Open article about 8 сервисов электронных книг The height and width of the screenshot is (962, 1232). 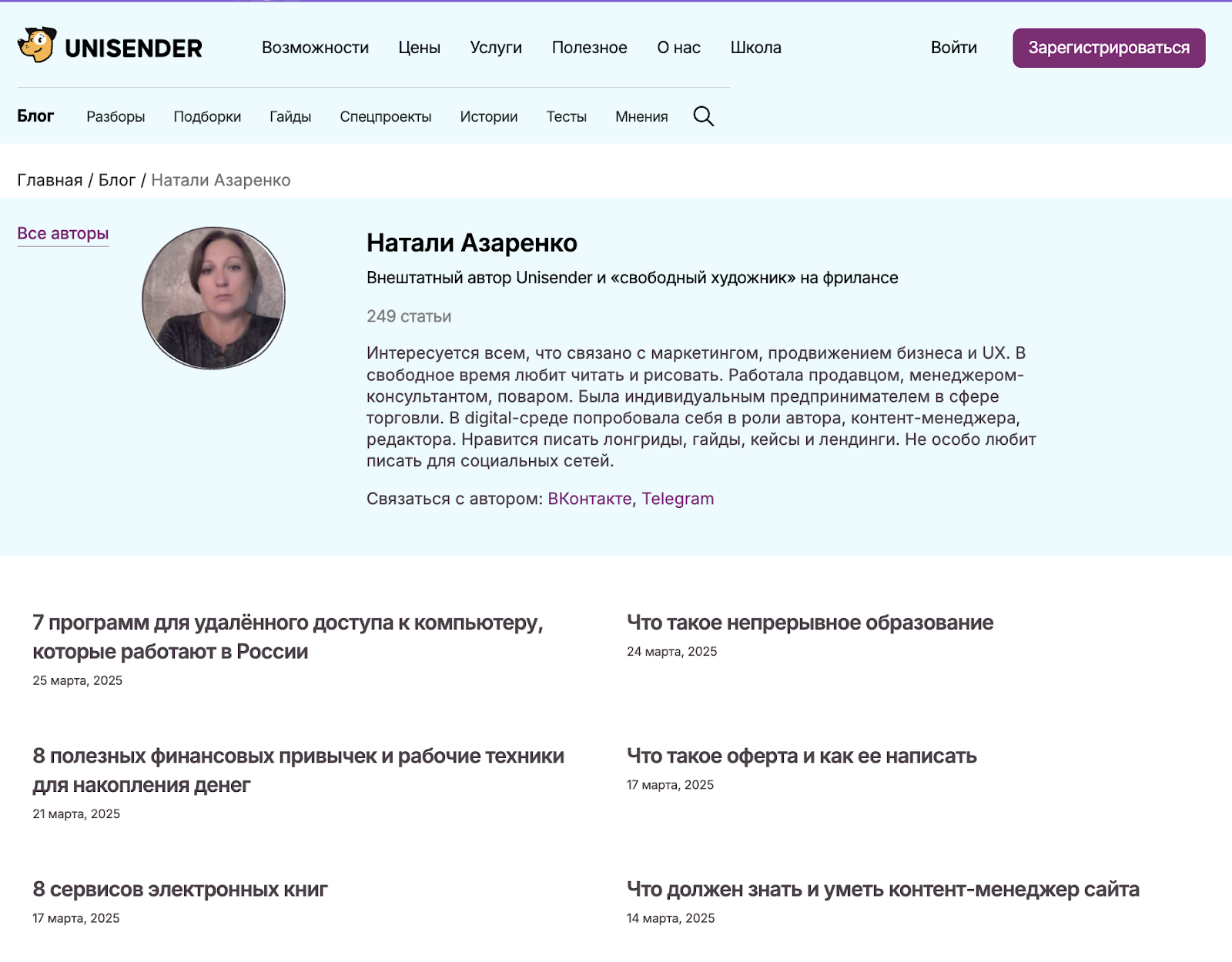pos(180,890)
